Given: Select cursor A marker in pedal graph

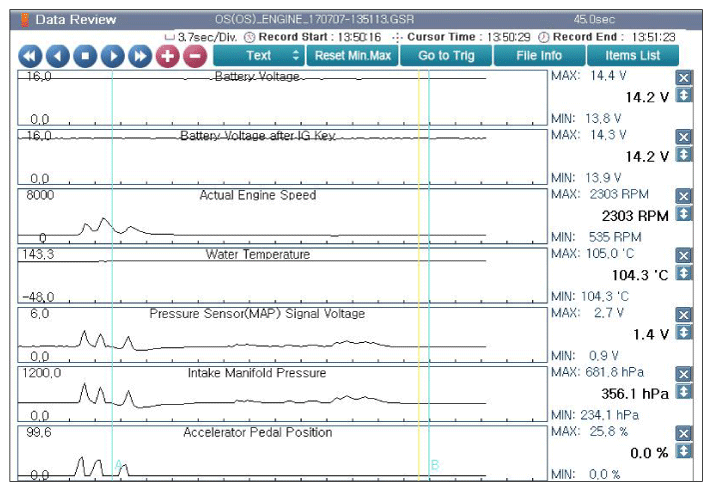Looking at the screenshot, I should click(x=119, y=465).
